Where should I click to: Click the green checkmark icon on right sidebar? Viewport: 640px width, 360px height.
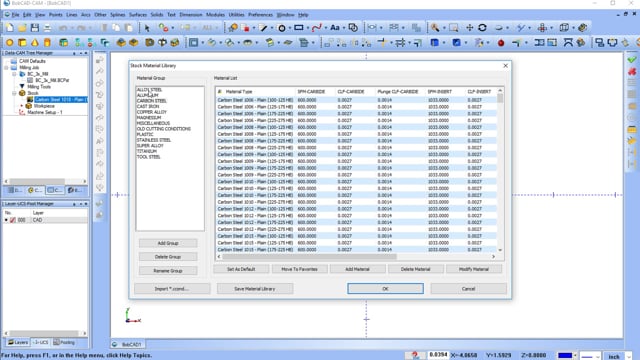pyautogui.click(x=632, y=60)
